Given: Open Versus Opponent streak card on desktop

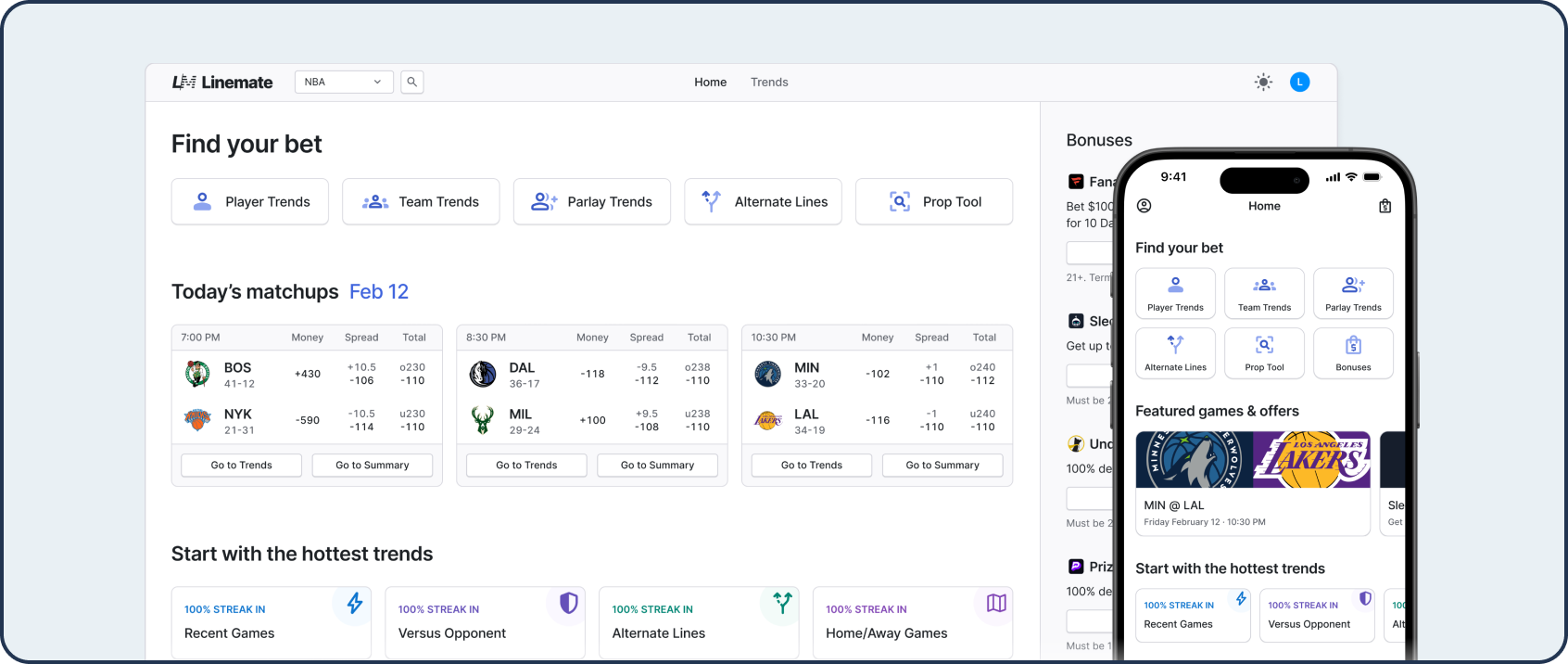Looking at the screenshot, I should point(485,622).
